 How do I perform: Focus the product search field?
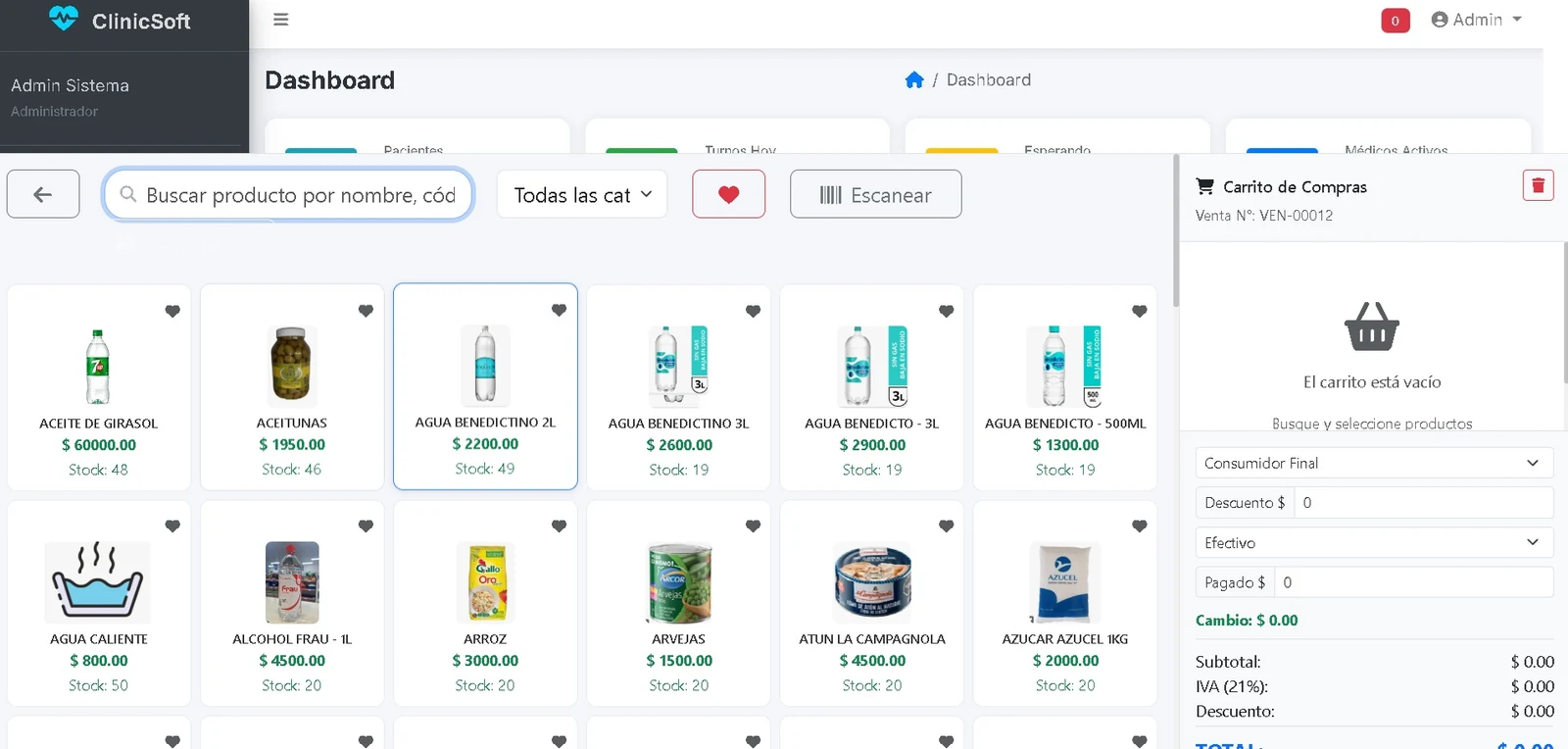[288, 194]
